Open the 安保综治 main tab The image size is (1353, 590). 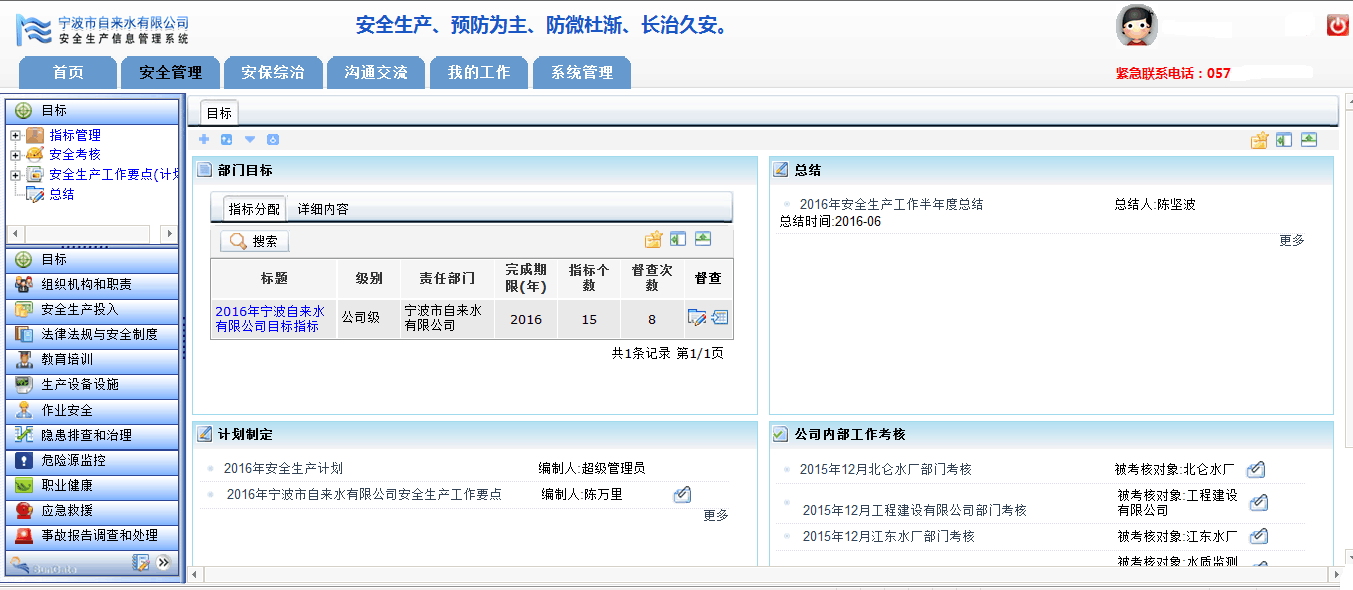pyautogui.click(x=273, y=73)
